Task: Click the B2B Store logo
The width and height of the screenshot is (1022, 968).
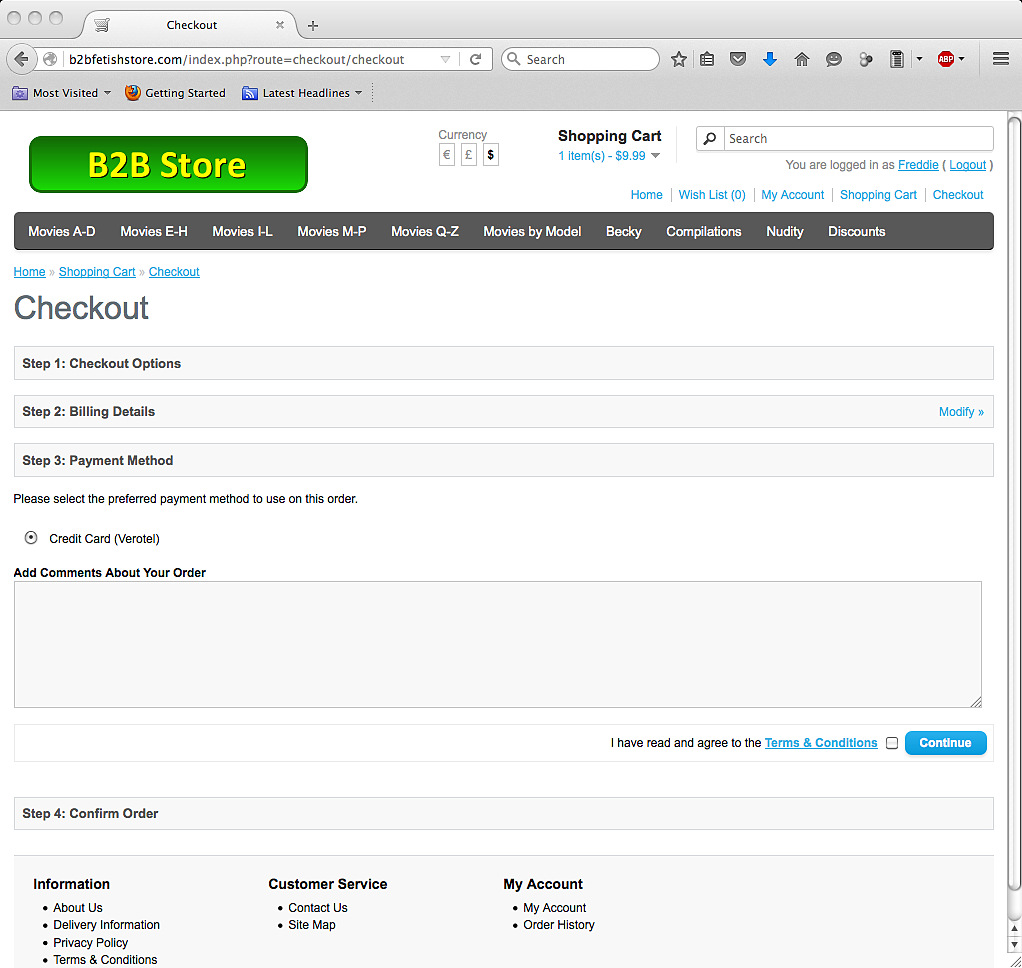Action: (x=168, y=164)
